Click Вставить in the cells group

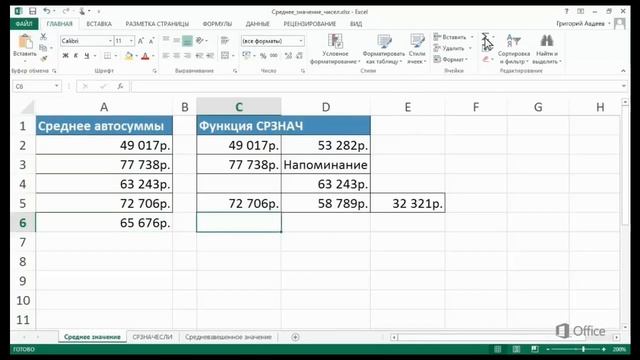[x=453, y=37]
